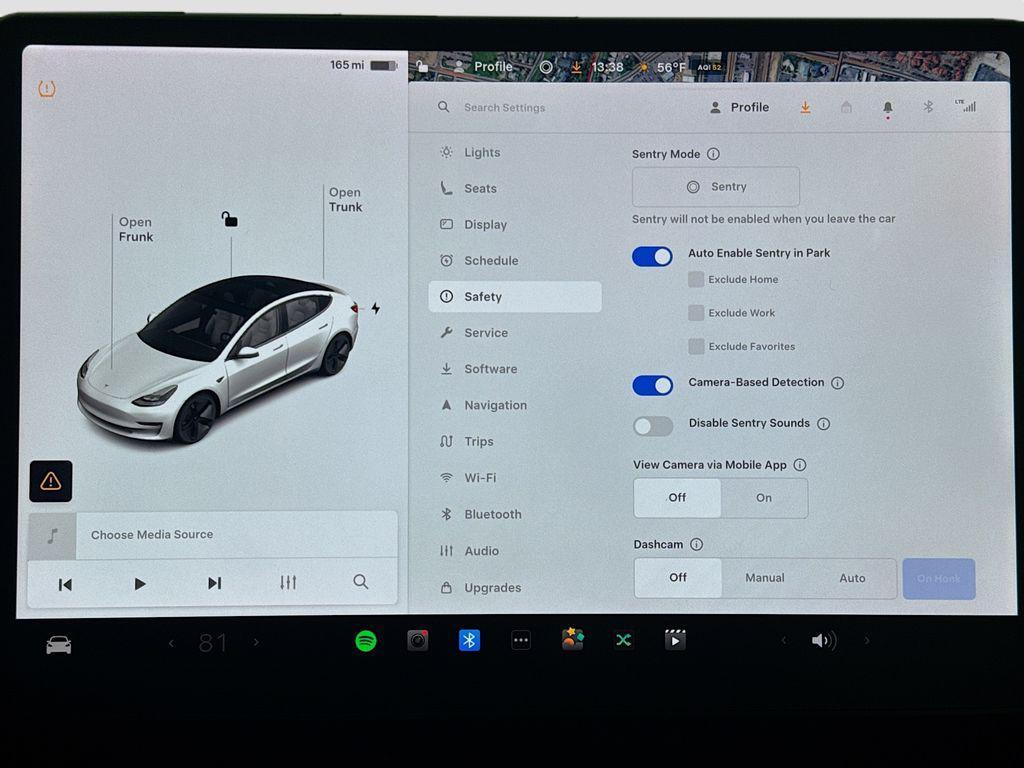Image resolution: width=1024 pixels, height=768 pixels.
Task: Open the Navigation settings section
Action: [495, 405]
